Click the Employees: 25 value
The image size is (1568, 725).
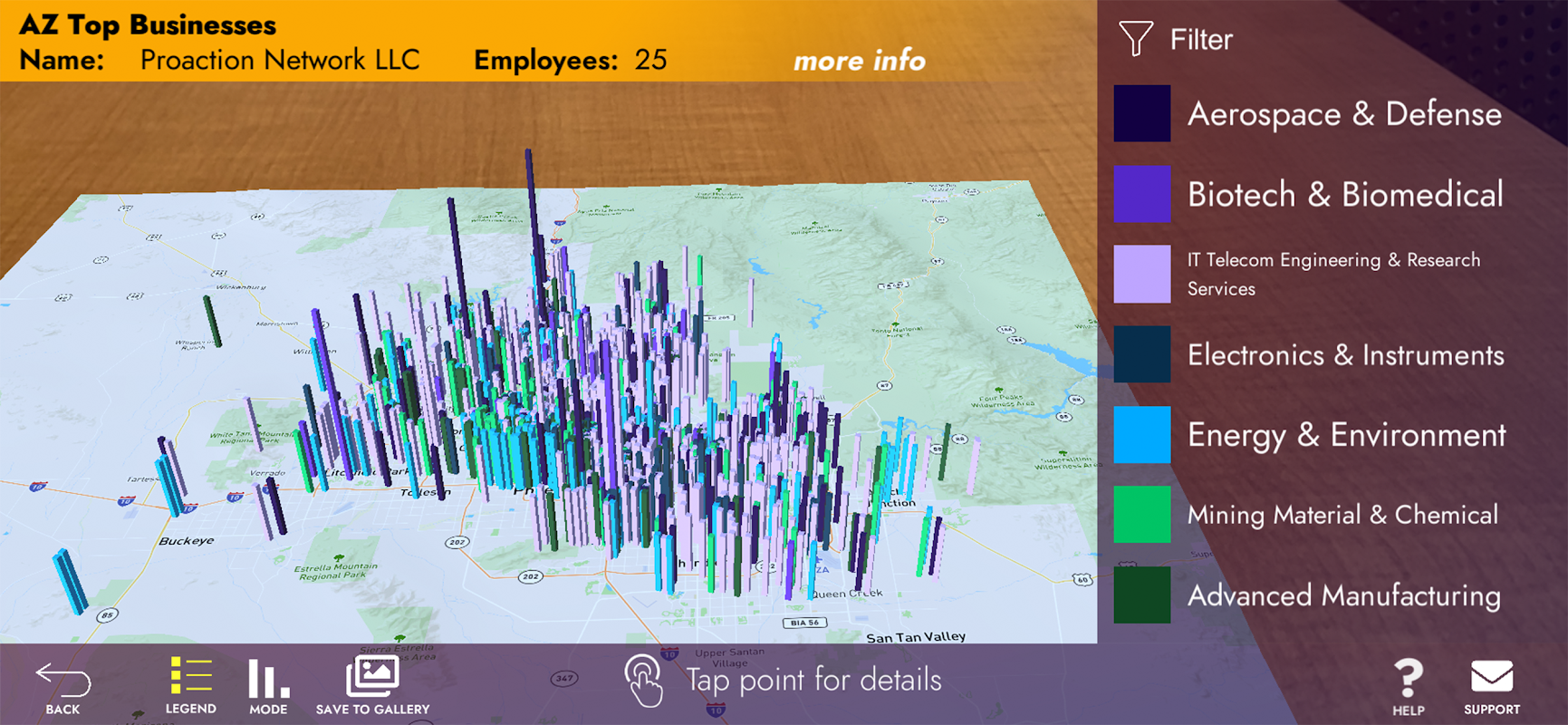click(650, 60)
